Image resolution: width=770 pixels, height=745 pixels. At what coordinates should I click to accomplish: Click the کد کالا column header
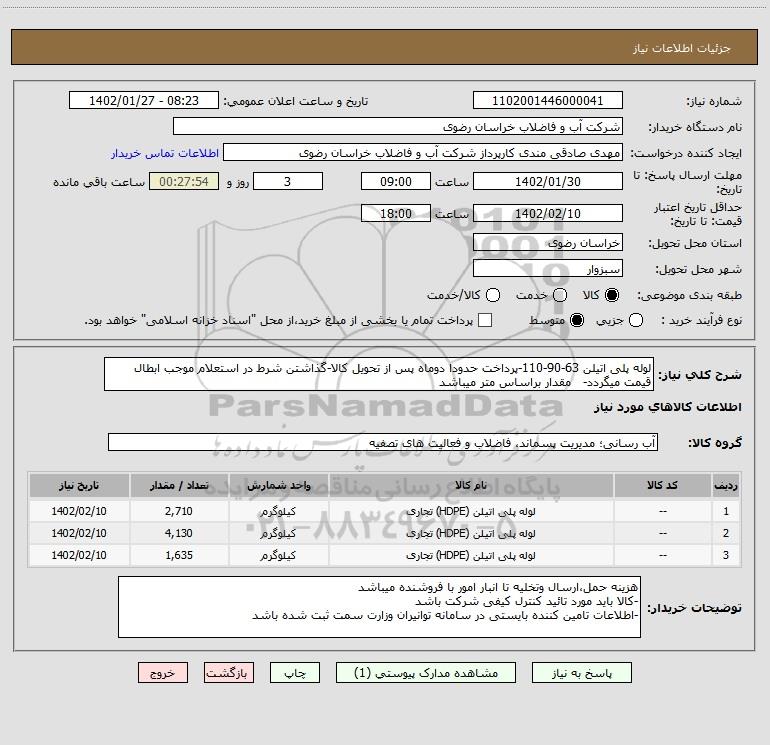[662, 486]
